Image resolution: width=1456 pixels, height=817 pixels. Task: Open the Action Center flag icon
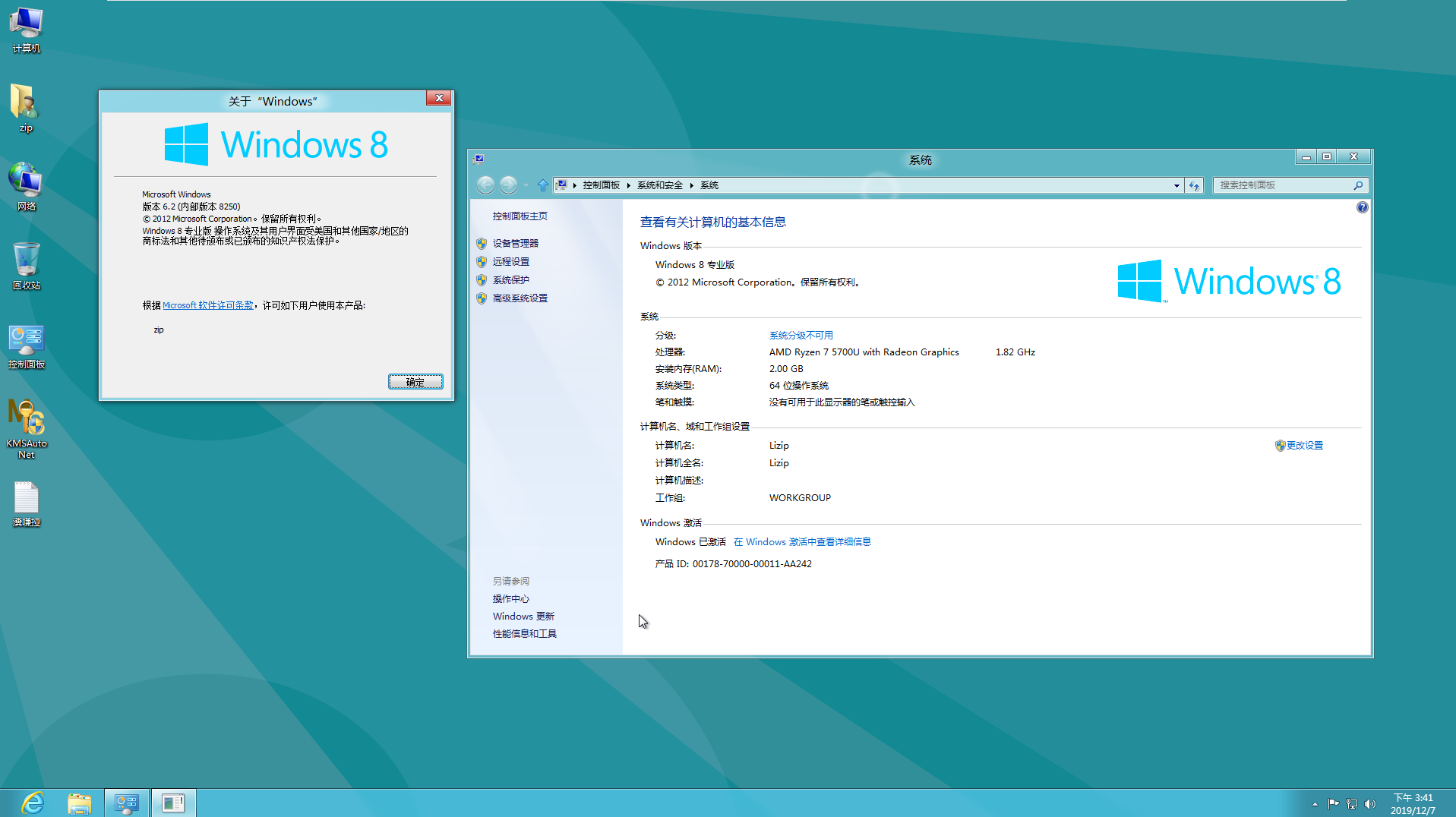(x=1334, y=804)
